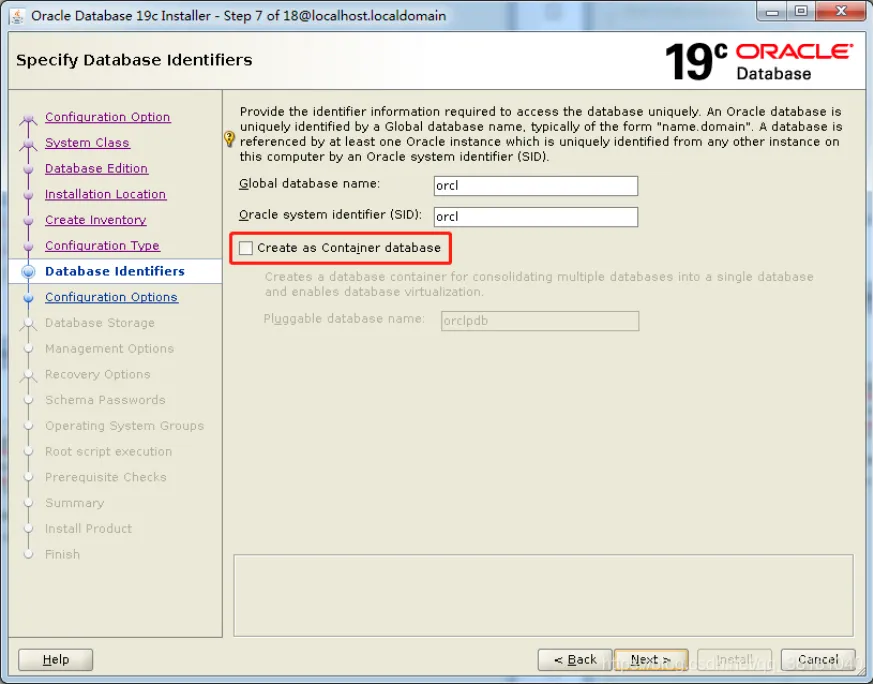Click the Database Identifiers step bullet icon
The image size is (873, 684).
click(28, 272)
